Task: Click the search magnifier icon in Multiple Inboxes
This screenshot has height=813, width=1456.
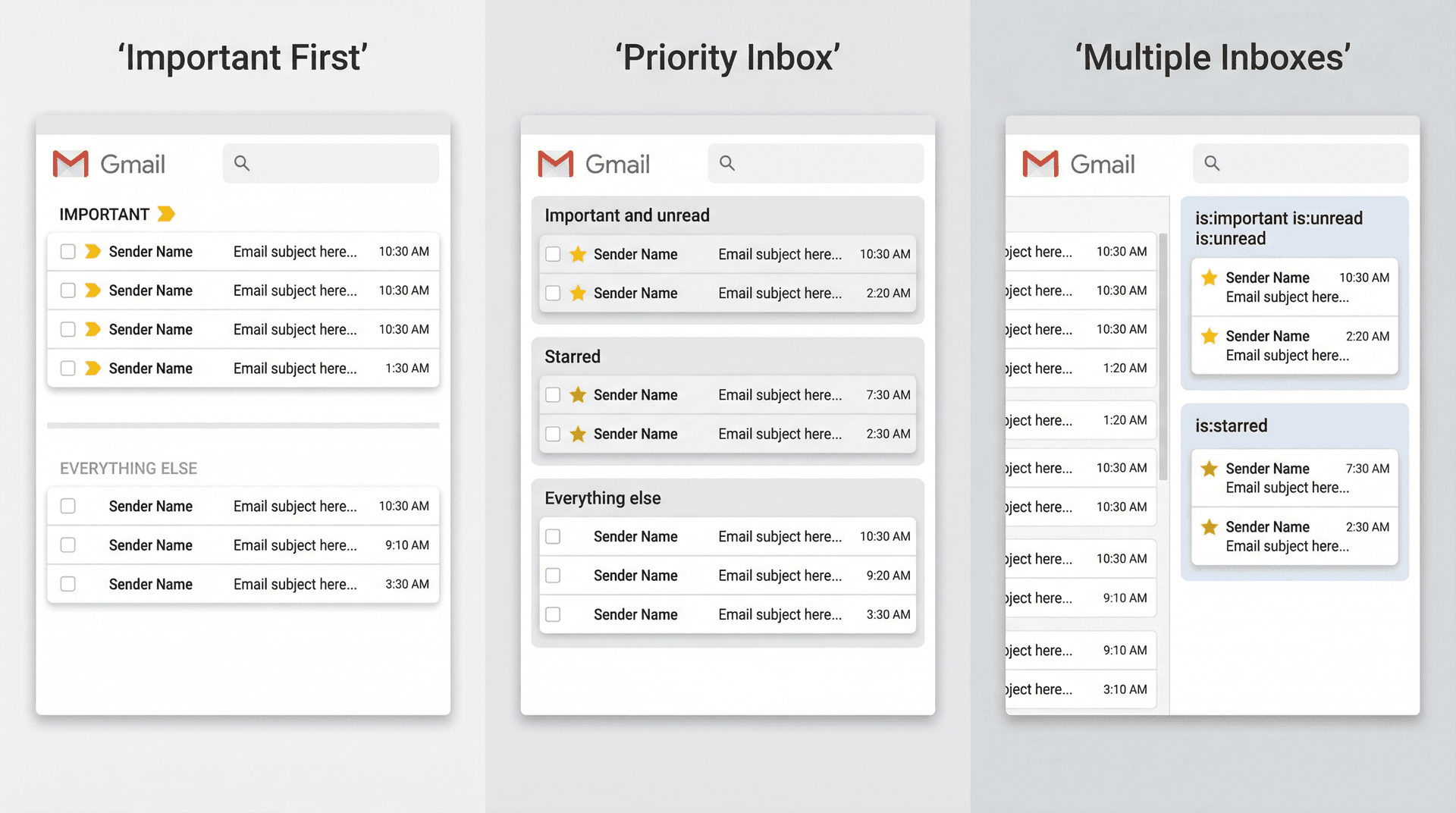Action: 1212,163
